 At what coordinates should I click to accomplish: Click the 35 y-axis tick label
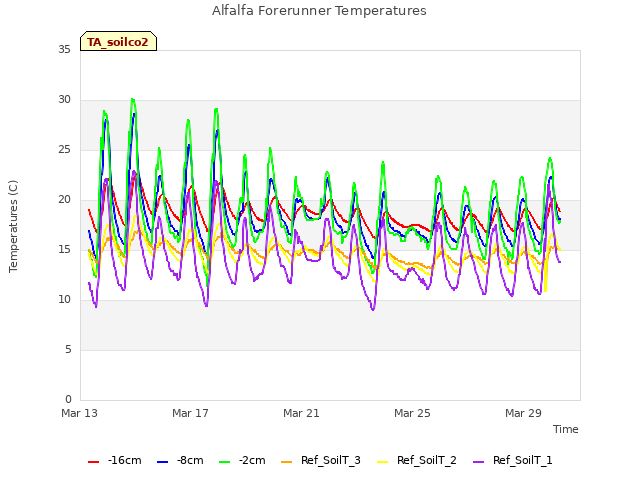click(x=64, y=49)
